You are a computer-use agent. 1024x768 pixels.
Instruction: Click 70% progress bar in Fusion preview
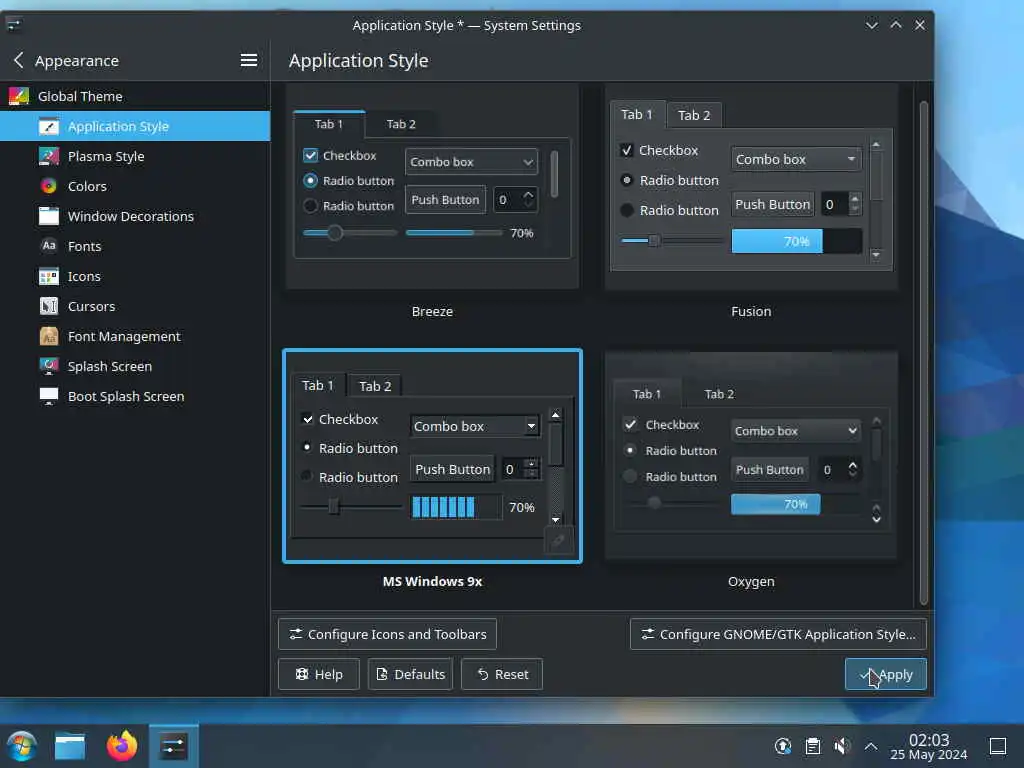coord(797,241)
